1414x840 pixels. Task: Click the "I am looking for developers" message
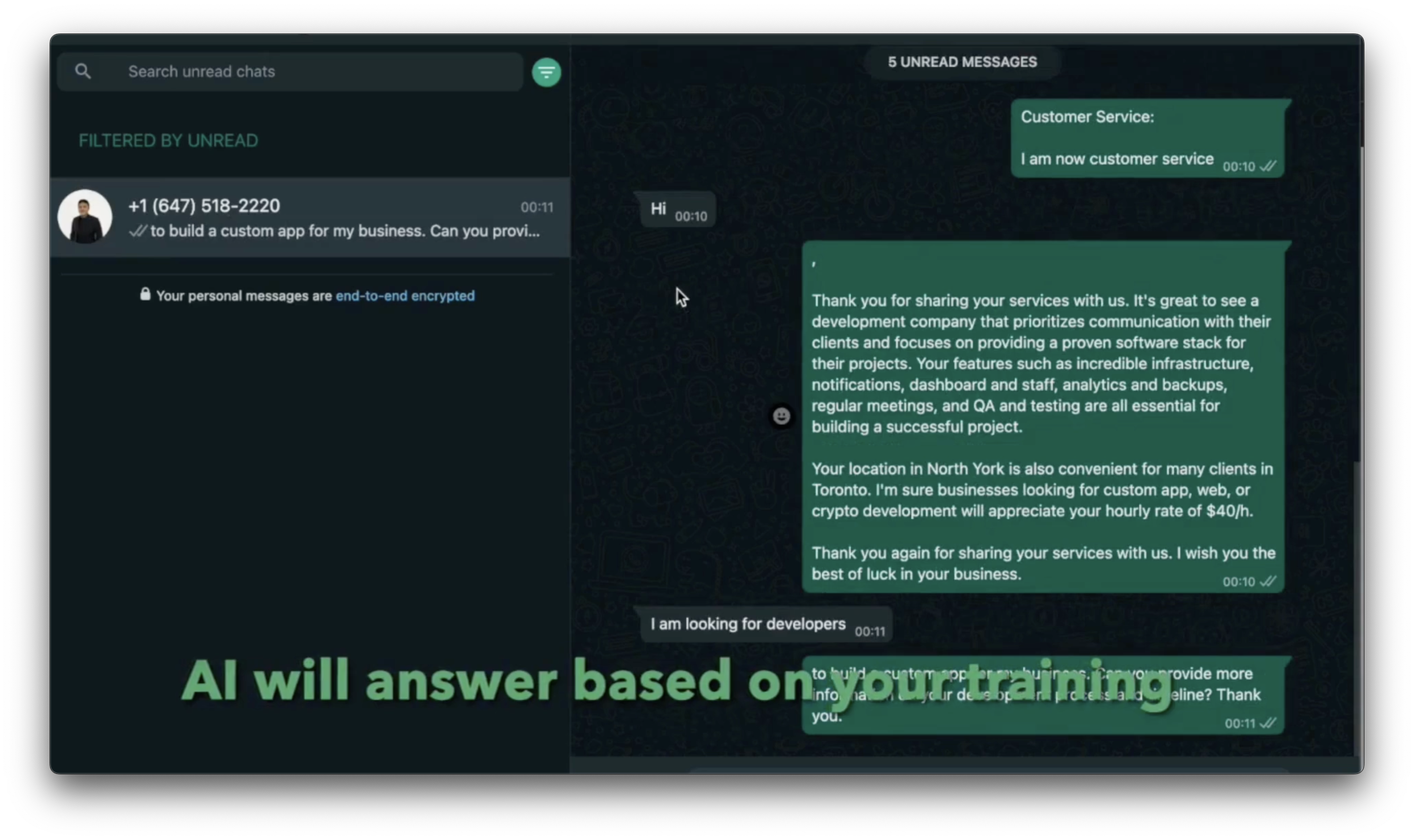[748, 624]
